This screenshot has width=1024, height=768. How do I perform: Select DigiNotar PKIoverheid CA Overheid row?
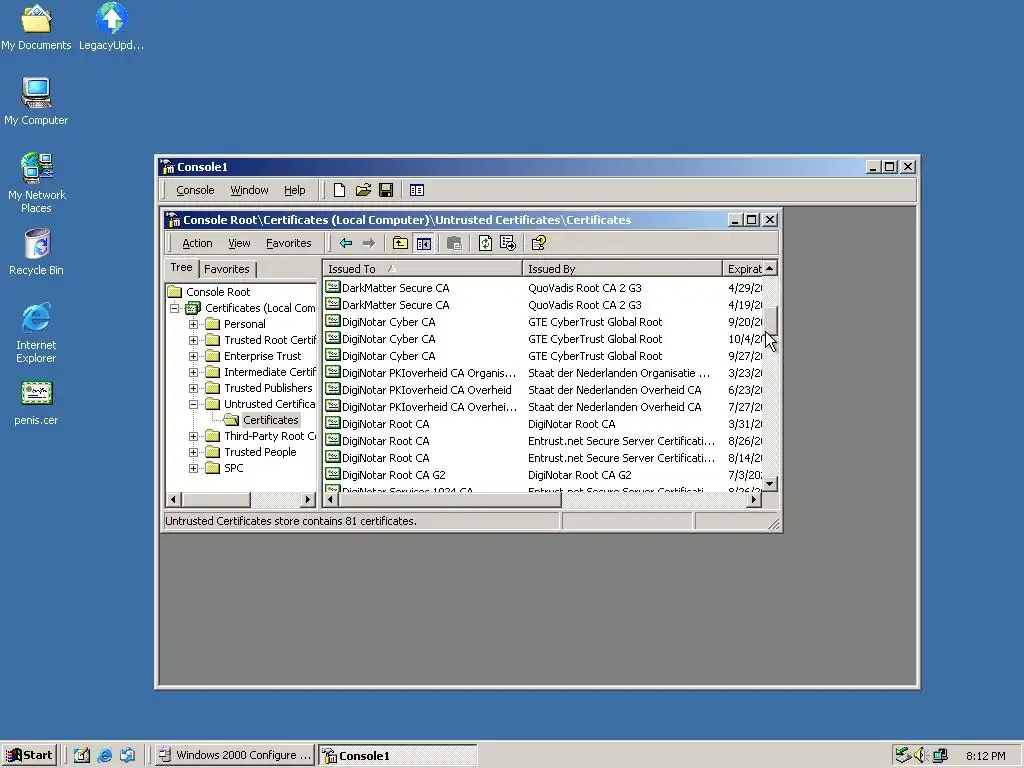click(x=543, y=390)
